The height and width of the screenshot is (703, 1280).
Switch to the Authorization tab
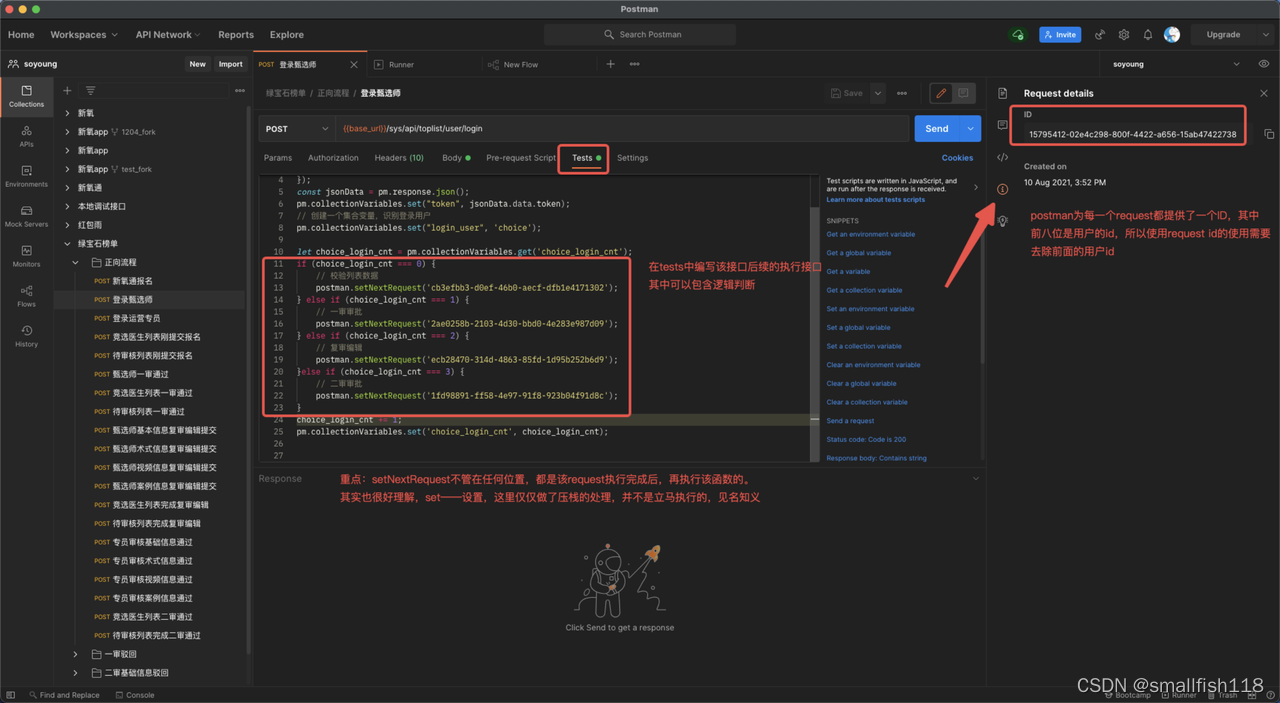tap(333, 158)
